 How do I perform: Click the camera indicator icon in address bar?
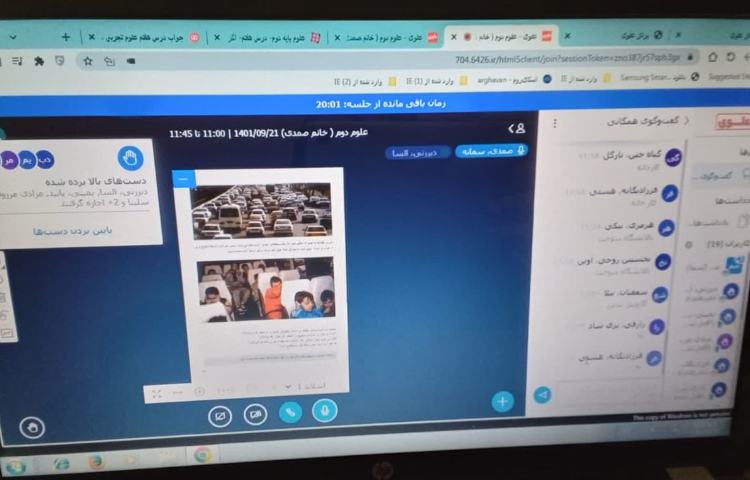[x=131, y=61]
